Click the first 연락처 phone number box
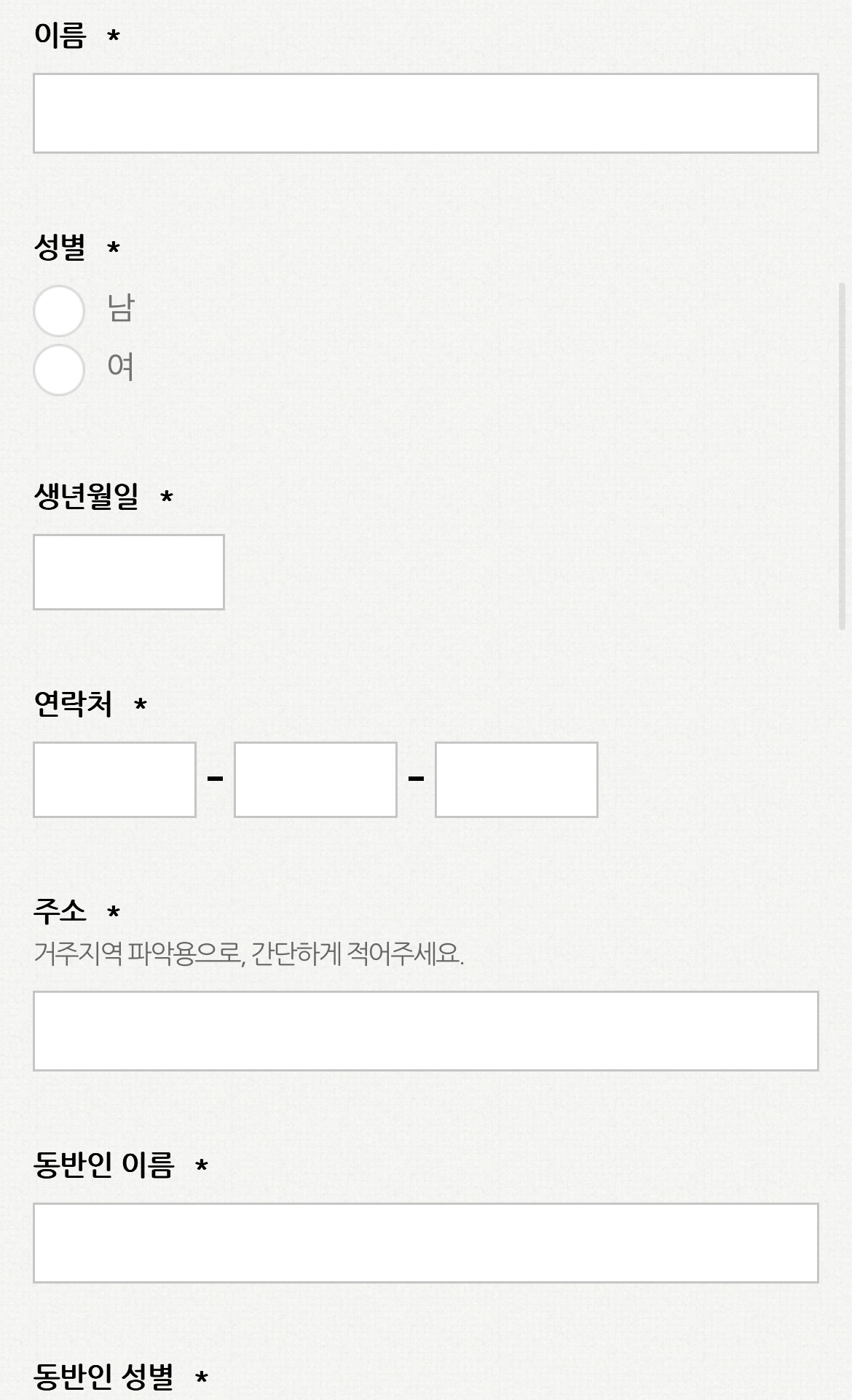Viewport: 852px width, 1400px height. pyautogui.click(x=113, y=779)
